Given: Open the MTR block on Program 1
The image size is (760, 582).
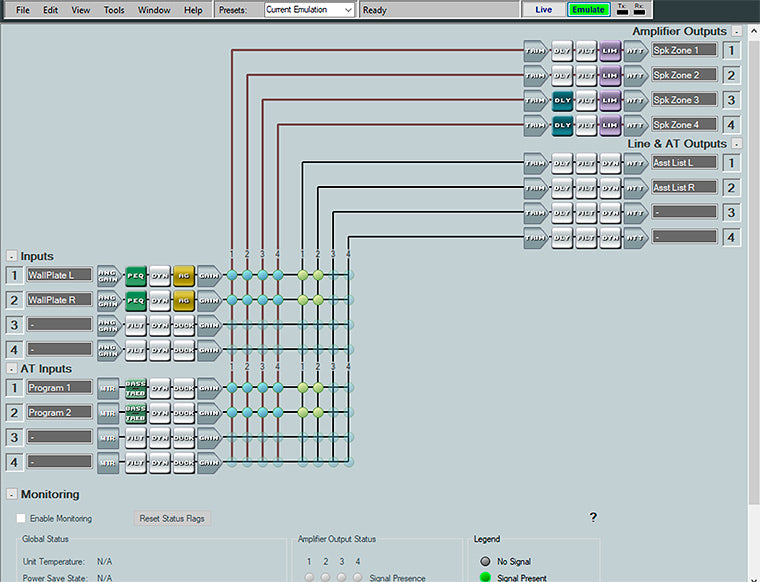Looking at the screenshot, I should 108,388.
